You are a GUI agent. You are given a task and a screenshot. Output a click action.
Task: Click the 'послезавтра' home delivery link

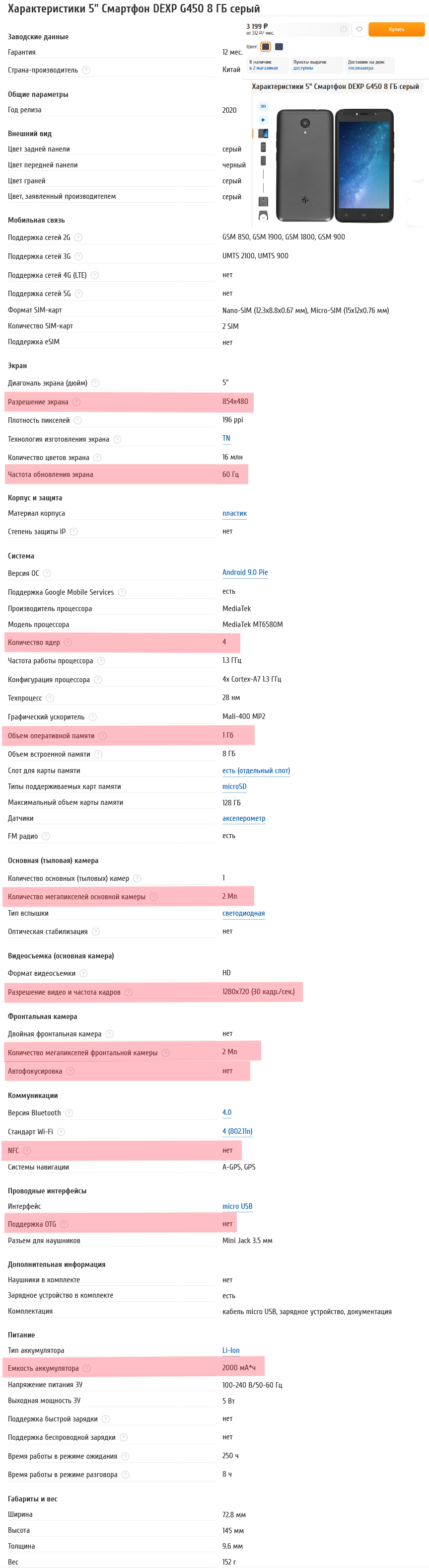[x=360, y=68]
